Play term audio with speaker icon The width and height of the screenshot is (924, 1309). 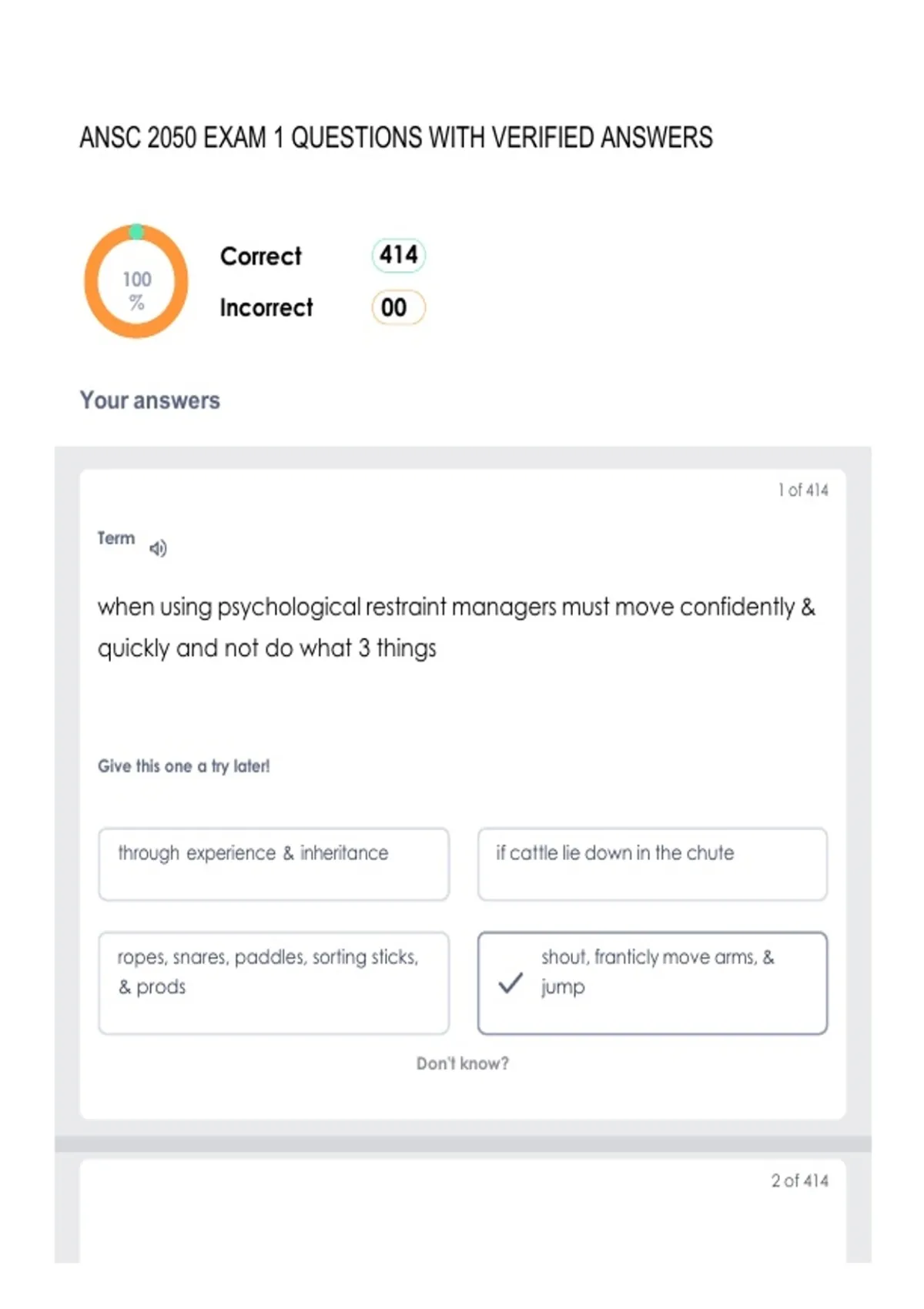tap(158, 548)
